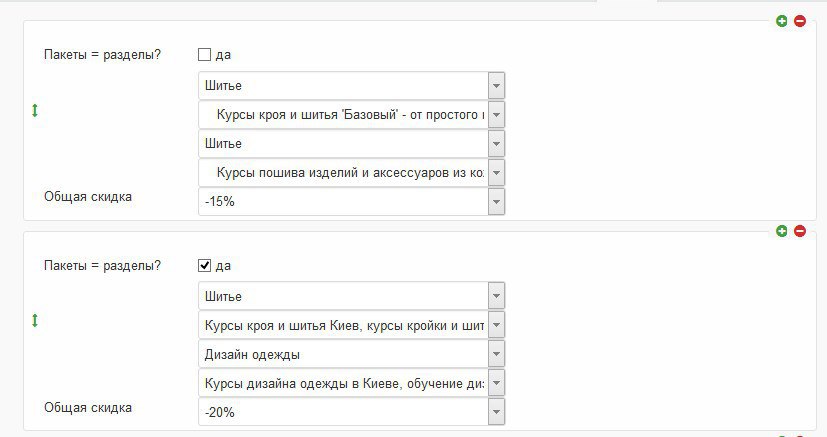Click 'Пакеты = разделы?' label in bottom block
The height and width of the screenshot is (437, 827).
(x=103, y=265)
